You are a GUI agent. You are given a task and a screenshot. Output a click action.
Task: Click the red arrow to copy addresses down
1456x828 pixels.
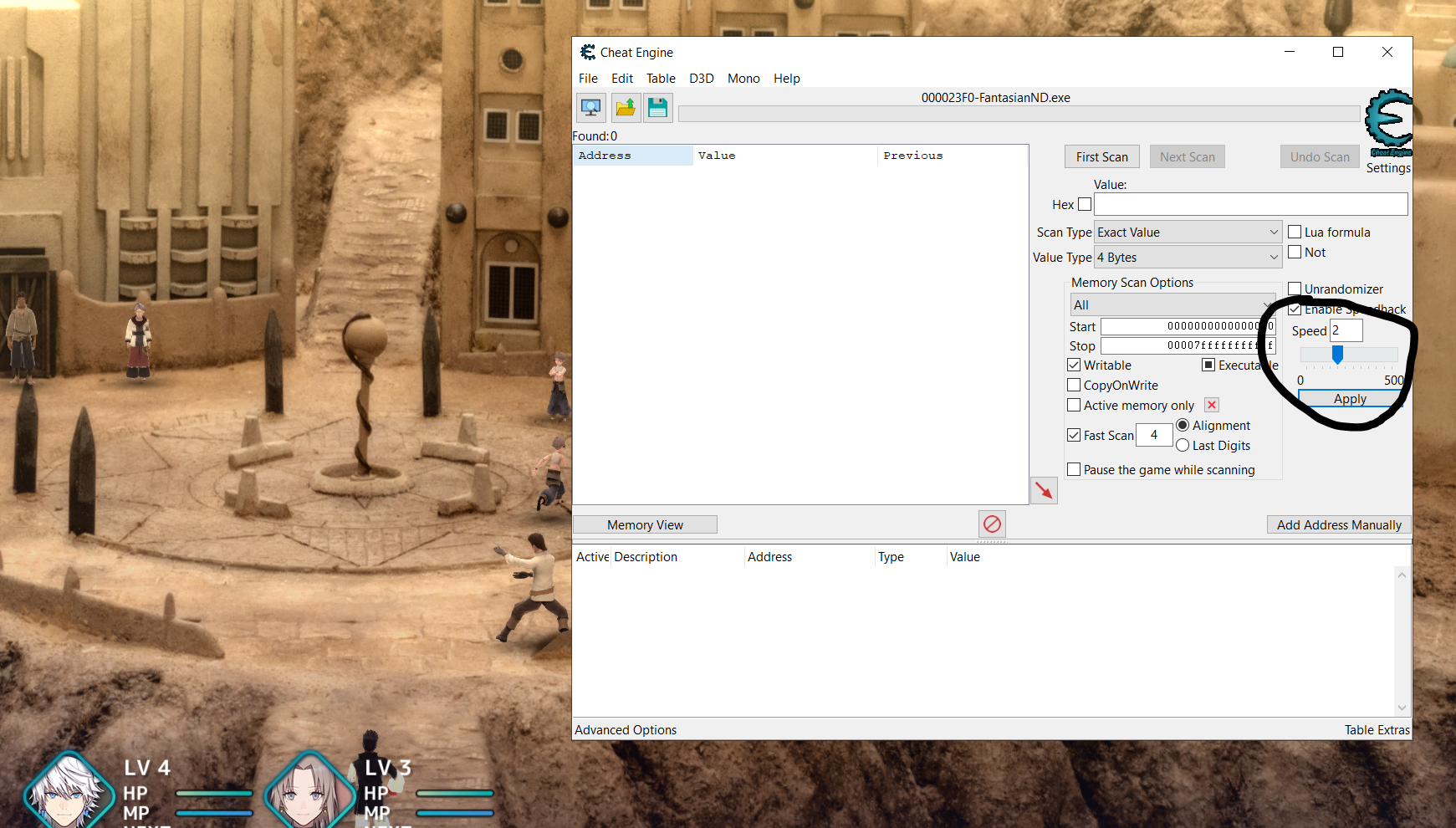click(x=1044, y=491)
